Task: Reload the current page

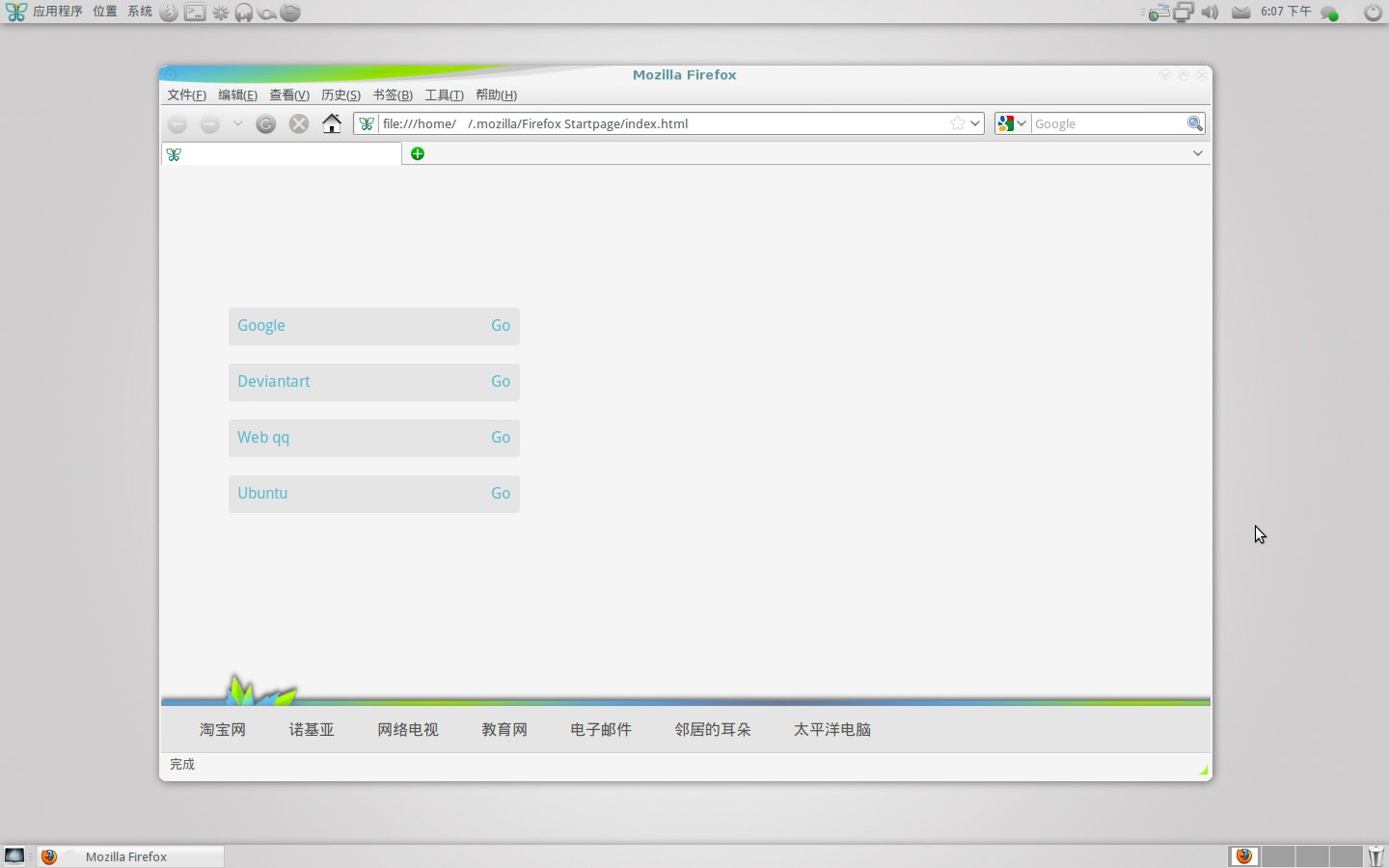Action: point(266,123)
